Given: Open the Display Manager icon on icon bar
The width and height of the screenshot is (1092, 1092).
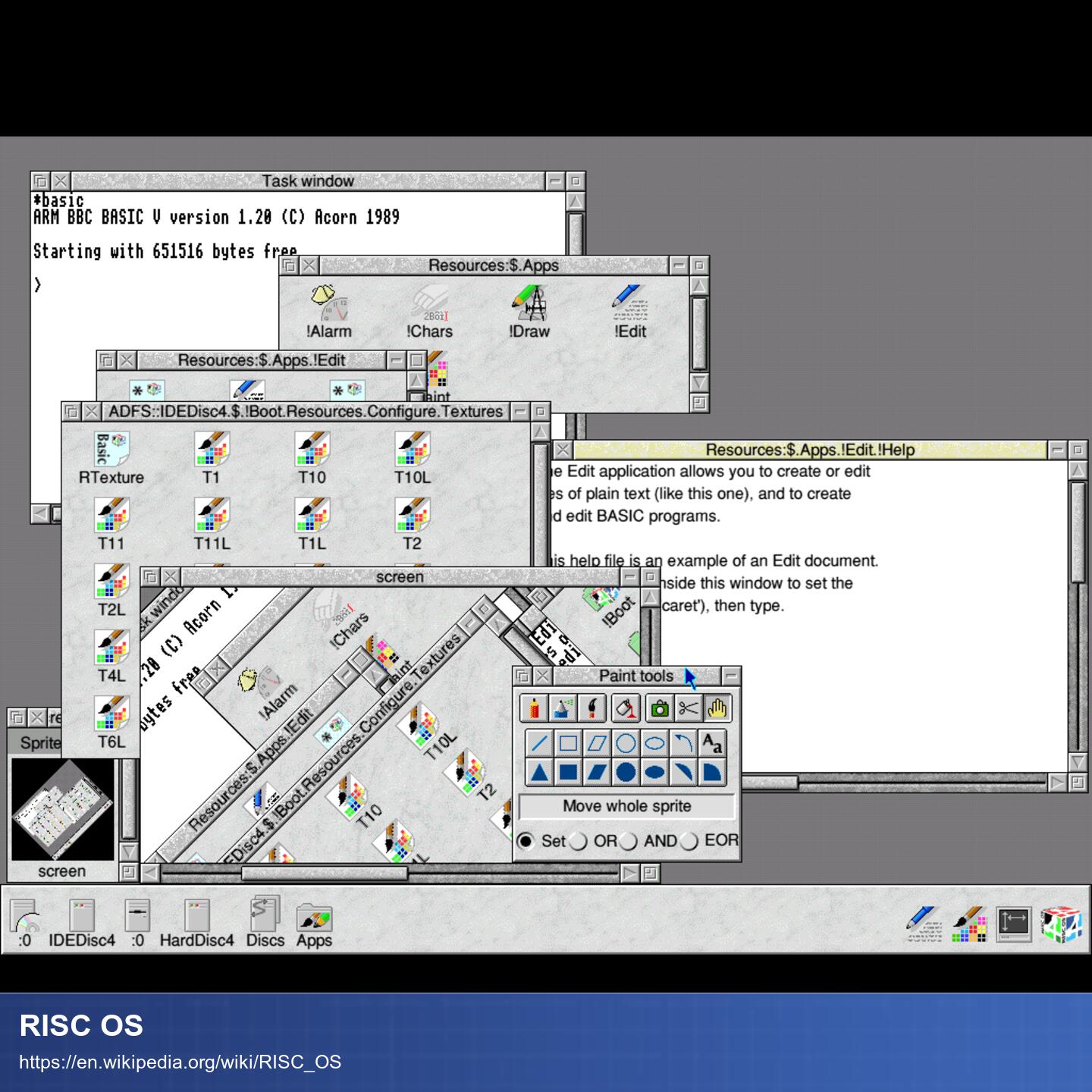Looking at the screenshot, I should (x=1014, y=924).
